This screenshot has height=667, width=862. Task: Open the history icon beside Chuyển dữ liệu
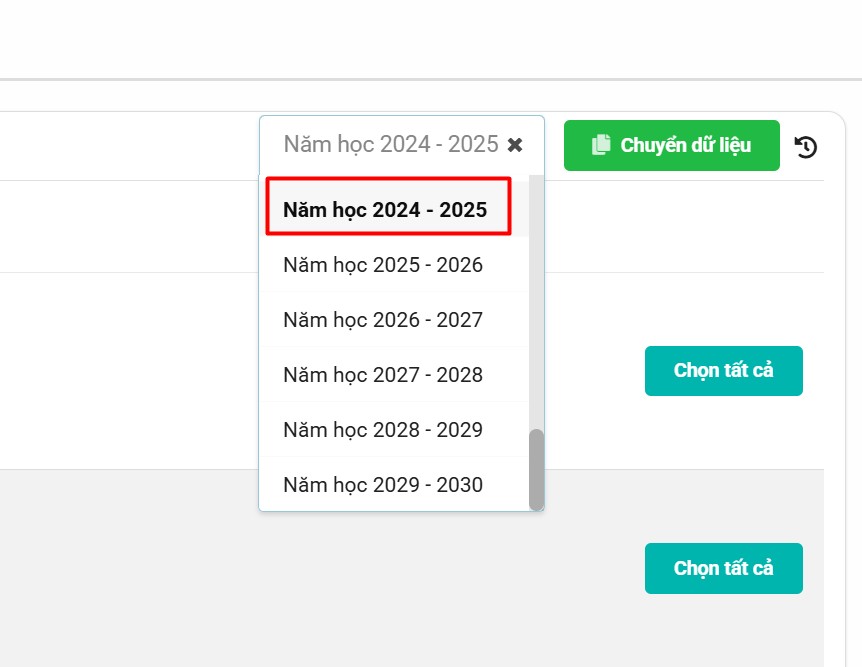coord(806,147)
